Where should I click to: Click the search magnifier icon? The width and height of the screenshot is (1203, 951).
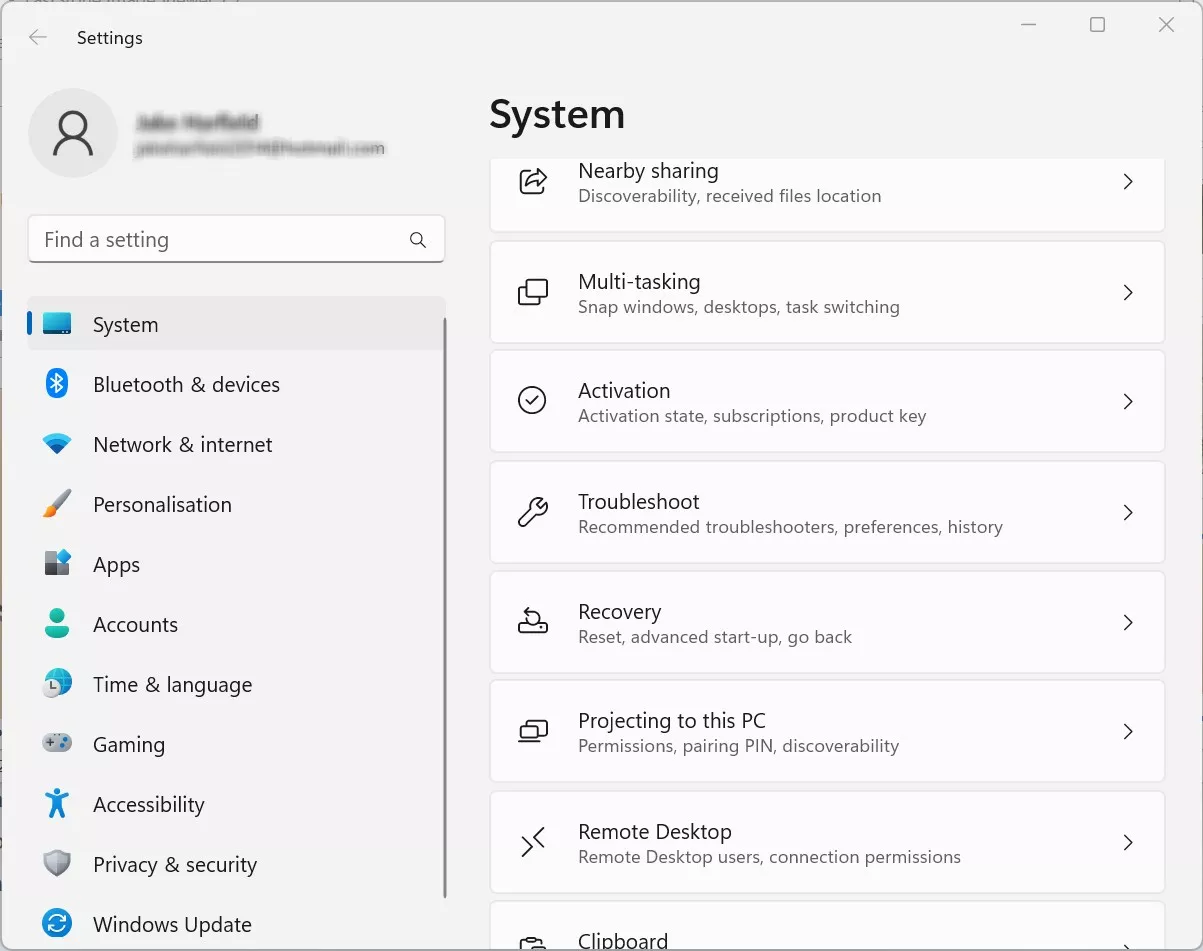pyautogui.click(x=418, y=240)
